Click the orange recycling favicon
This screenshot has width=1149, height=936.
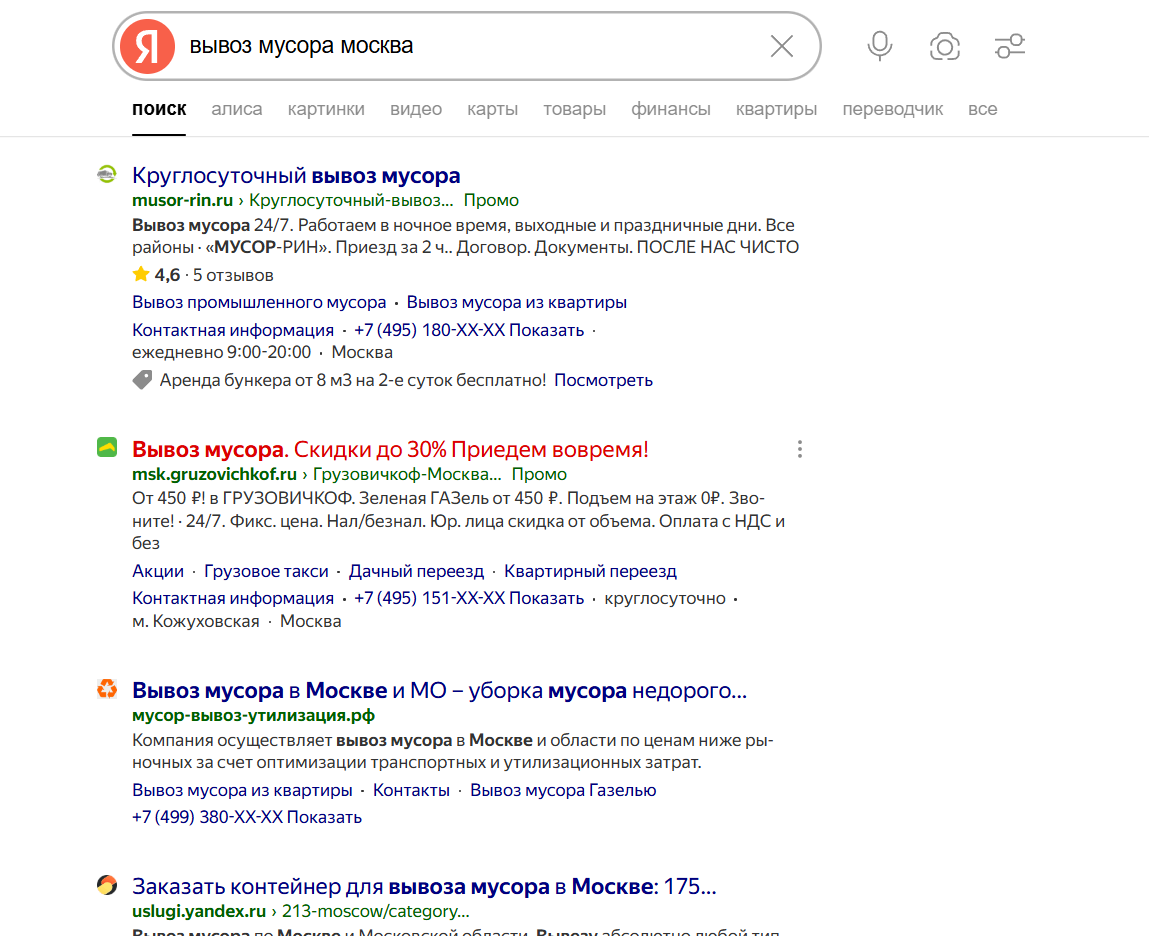pyautogui.click(x=107, y=688)
